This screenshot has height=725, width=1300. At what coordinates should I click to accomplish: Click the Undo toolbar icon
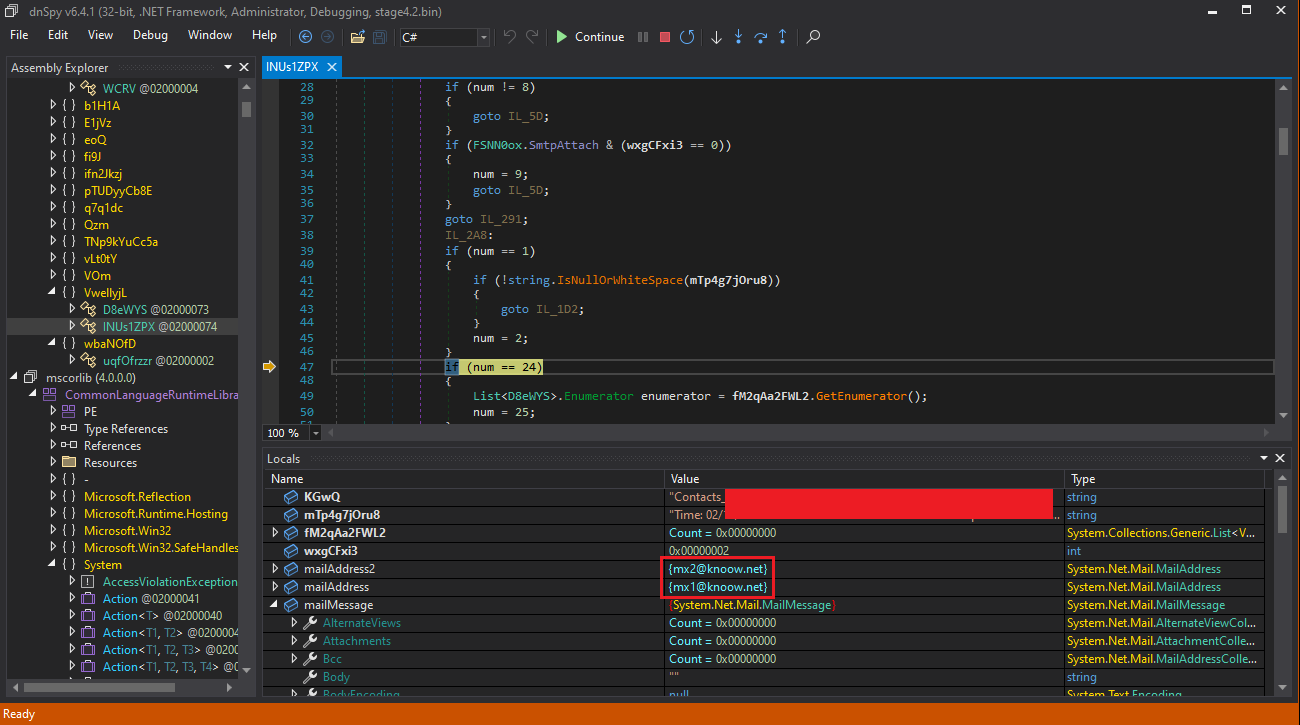point(510,37)
